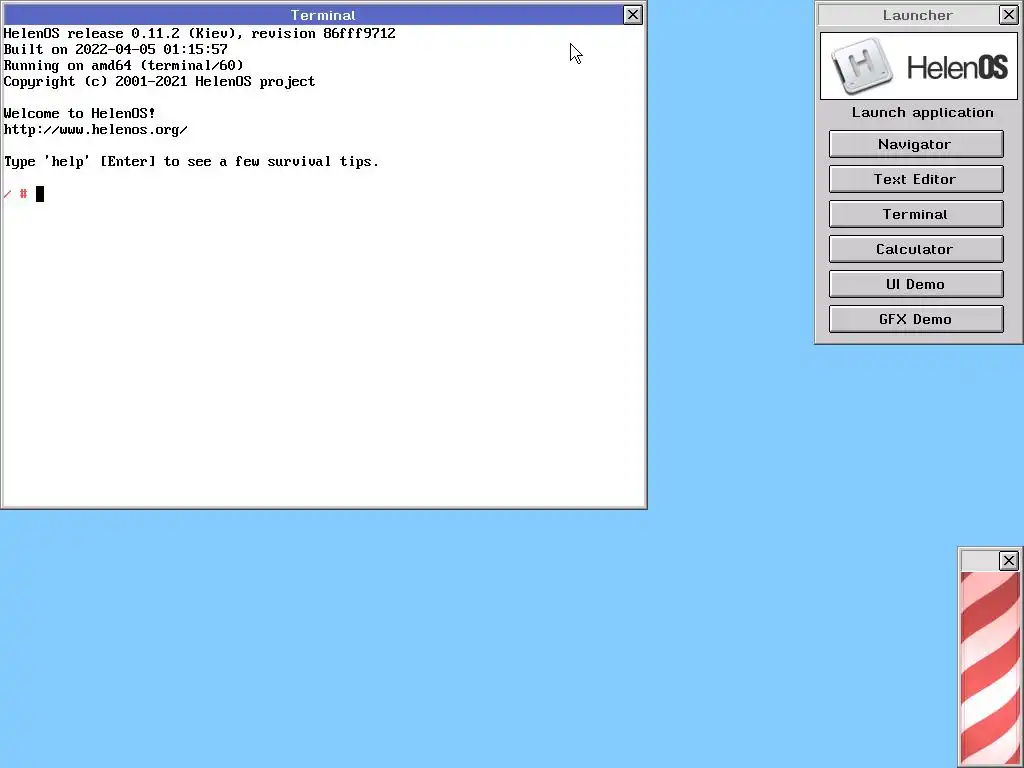Click the red striped barber pole animation
The width and height of the screenshot is (1024, 768).
point(990,669)
